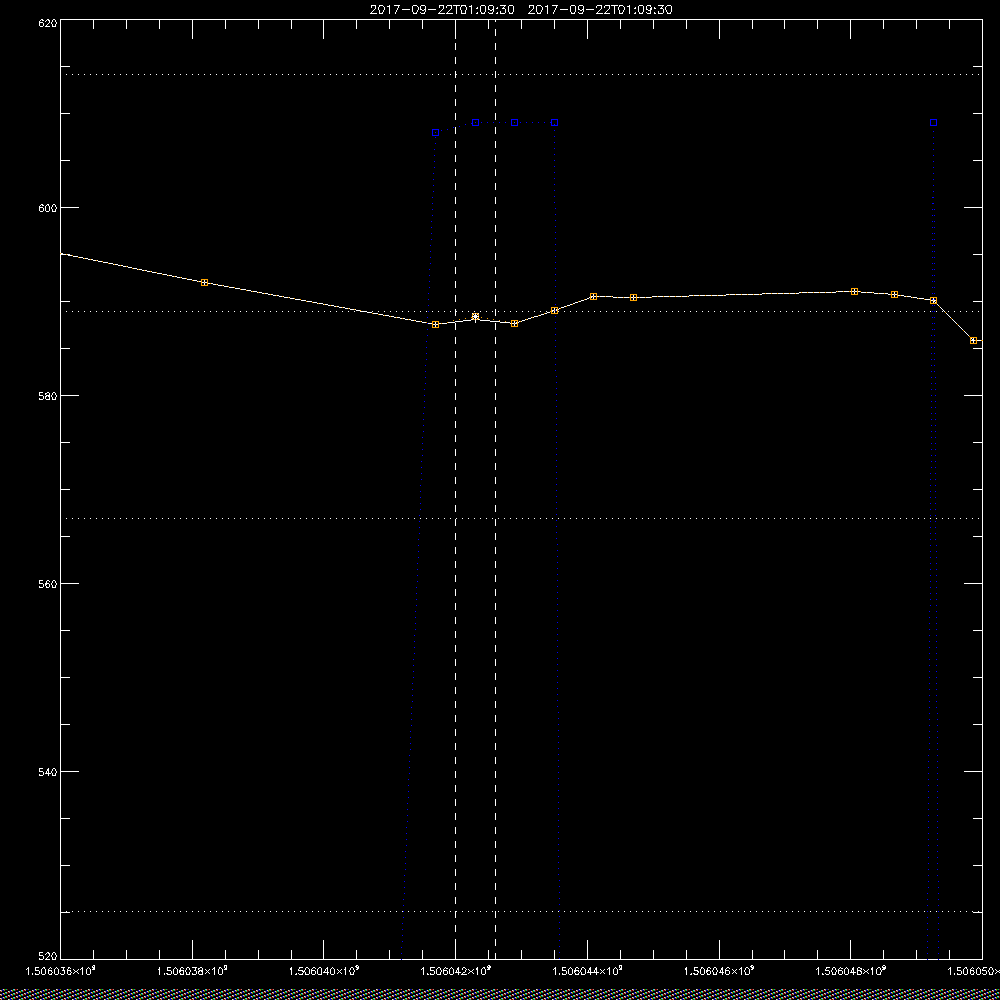Click the 560 y-axis label

(x=48, y=584)
